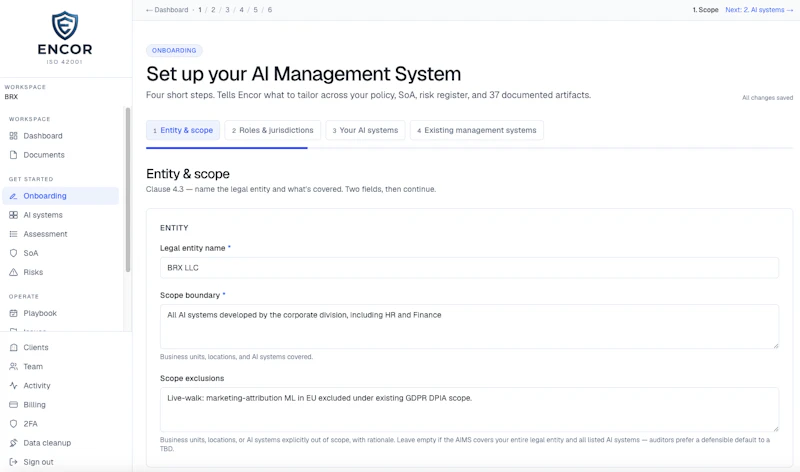The width and height of the screenshot is (800, 472).
Task: Click the Billing card icon
Action: pos(13,405)
